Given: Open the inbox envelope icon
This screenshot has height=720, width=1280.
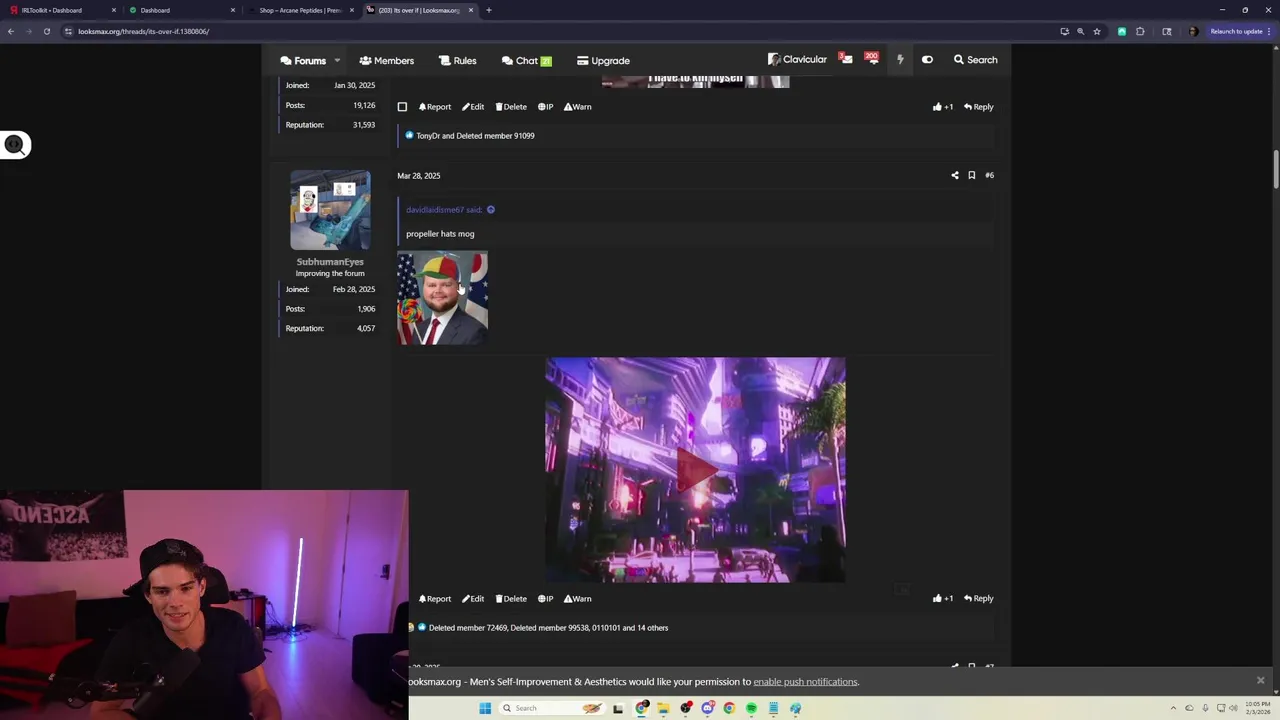Looking at the screenshot, I should point(846,59).
